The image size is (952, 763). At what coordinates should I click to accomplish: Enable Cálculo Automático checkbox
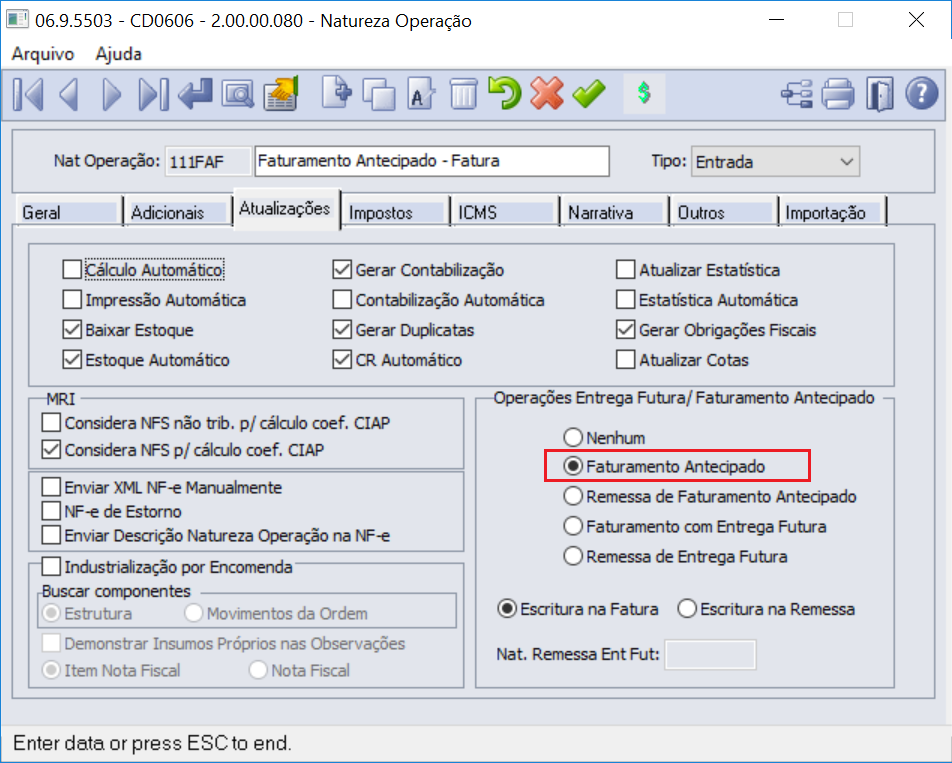(72, 270)
